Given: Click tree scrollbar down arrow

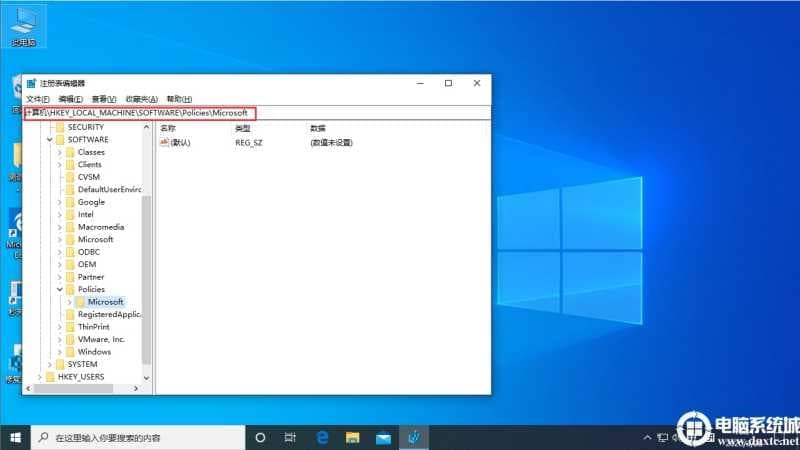Looking at the screenshot, I should pyautogui.click(x=146, y=378).
